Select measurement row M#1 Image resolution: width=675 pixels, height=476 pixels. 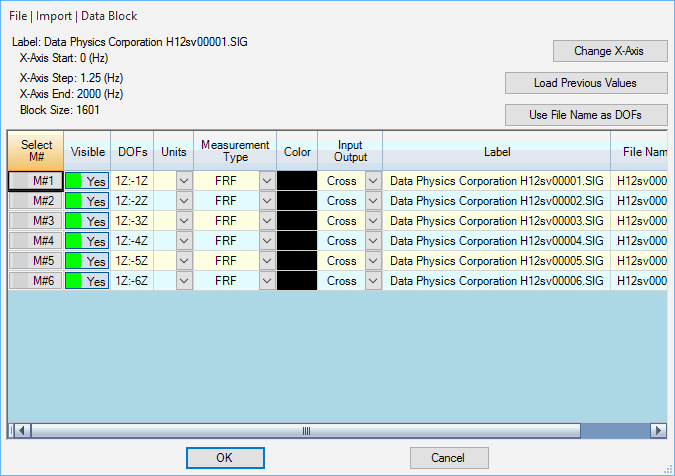click(36, 181)
